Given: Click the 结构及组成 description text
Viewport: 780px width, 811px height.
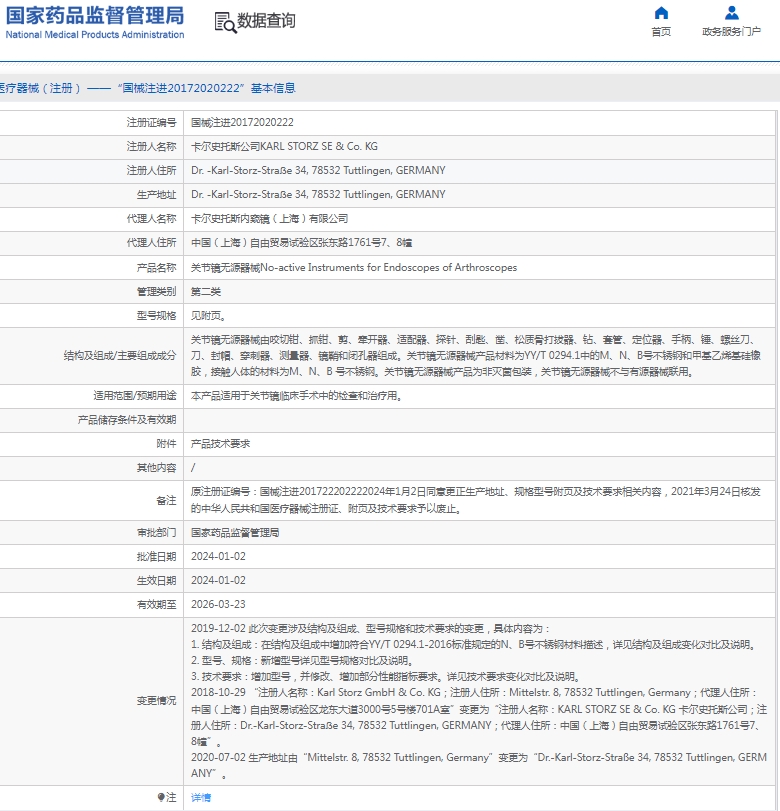Looking at the screenshot, I should (476, 355).
